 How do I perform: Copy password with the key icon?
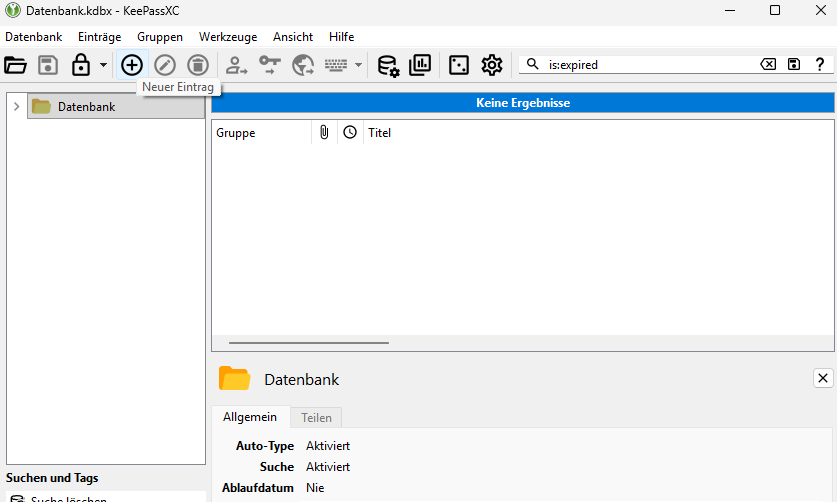coord(270,65)
